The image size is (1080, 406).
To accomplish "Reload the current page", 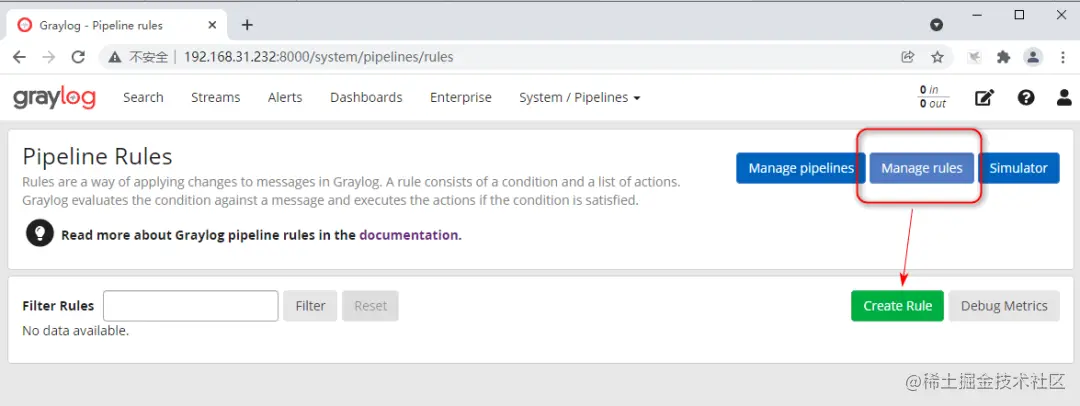I will coord(78,57).
